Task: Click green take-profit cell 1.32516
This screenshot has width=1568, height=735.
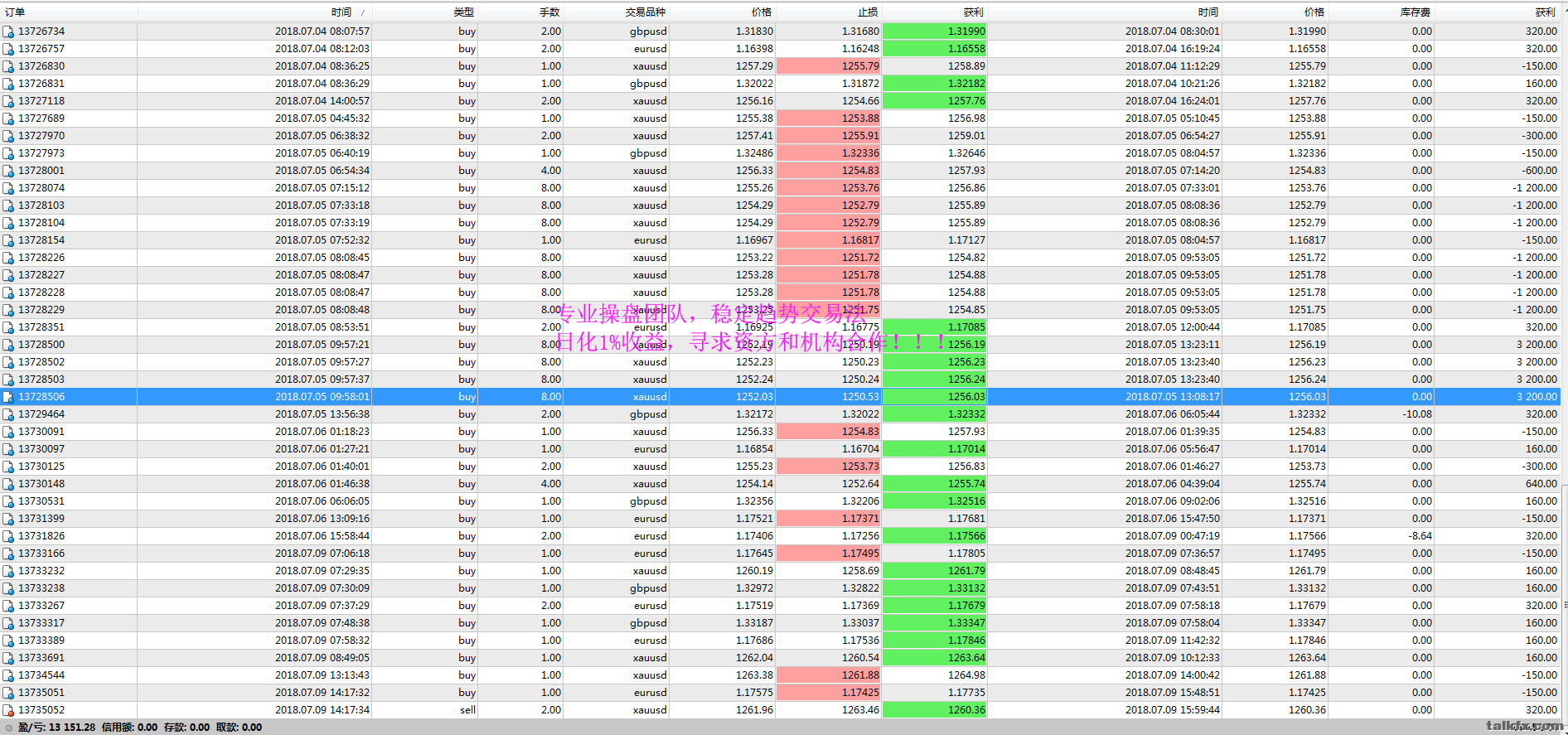Action: [x=935, y=501]
